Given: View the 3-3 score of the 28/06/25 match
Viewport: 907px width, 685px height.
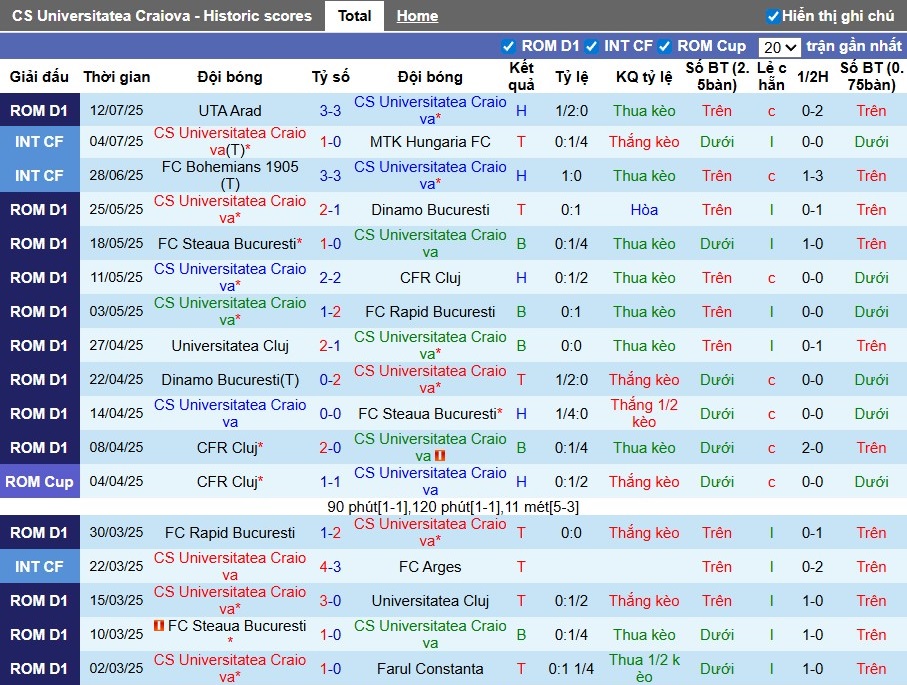Looking at the screenshot, I should pyautogui.click(x=330, y=175).
